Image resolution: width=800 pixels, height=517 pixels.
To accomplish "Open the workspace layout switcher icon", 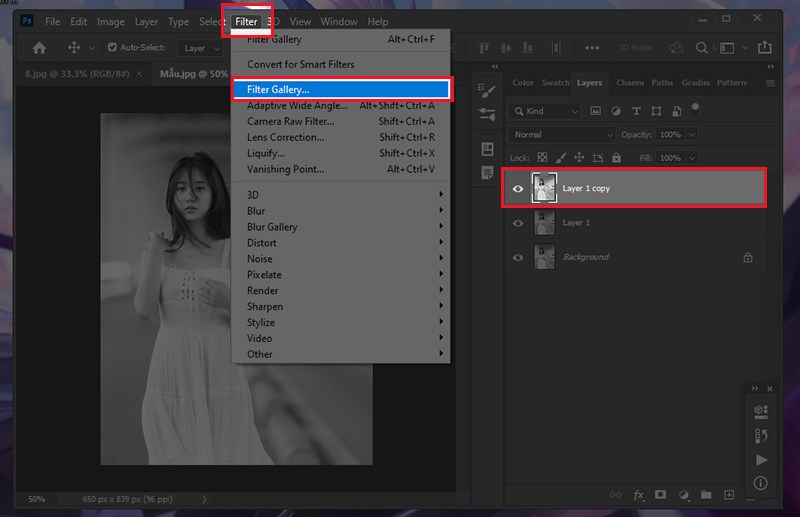I will 727,48.
